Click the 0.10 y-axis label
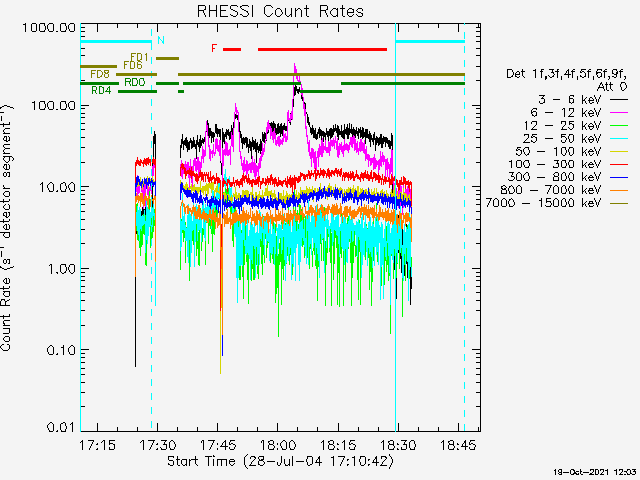640x480 pixels. coord(61,350)
